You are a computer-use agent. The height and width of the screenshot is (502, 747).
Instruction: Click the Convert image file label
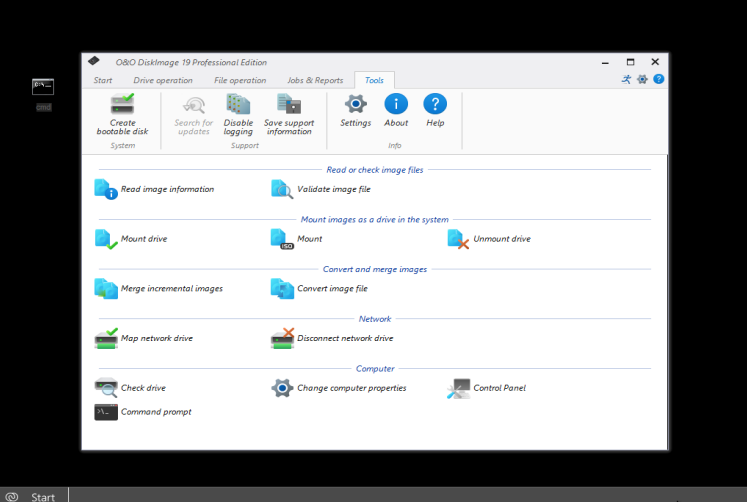(332, 289)
